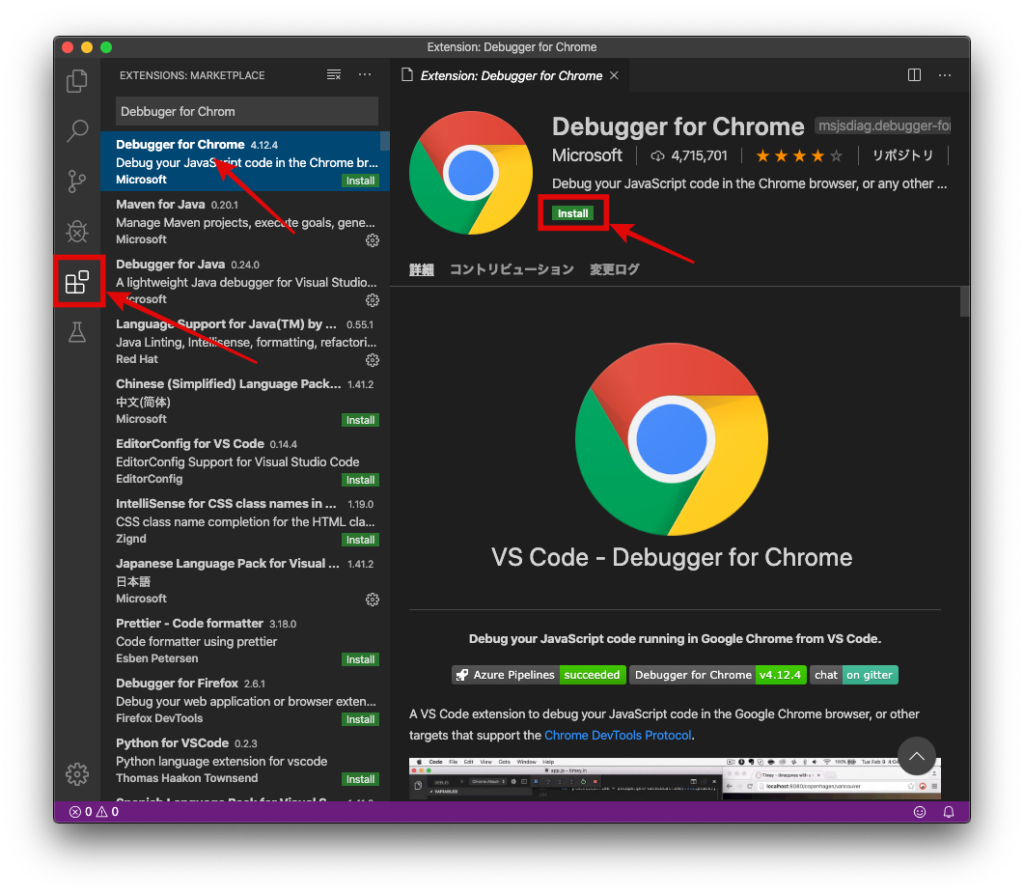Click the scroll-to-top arrow button

916,757
